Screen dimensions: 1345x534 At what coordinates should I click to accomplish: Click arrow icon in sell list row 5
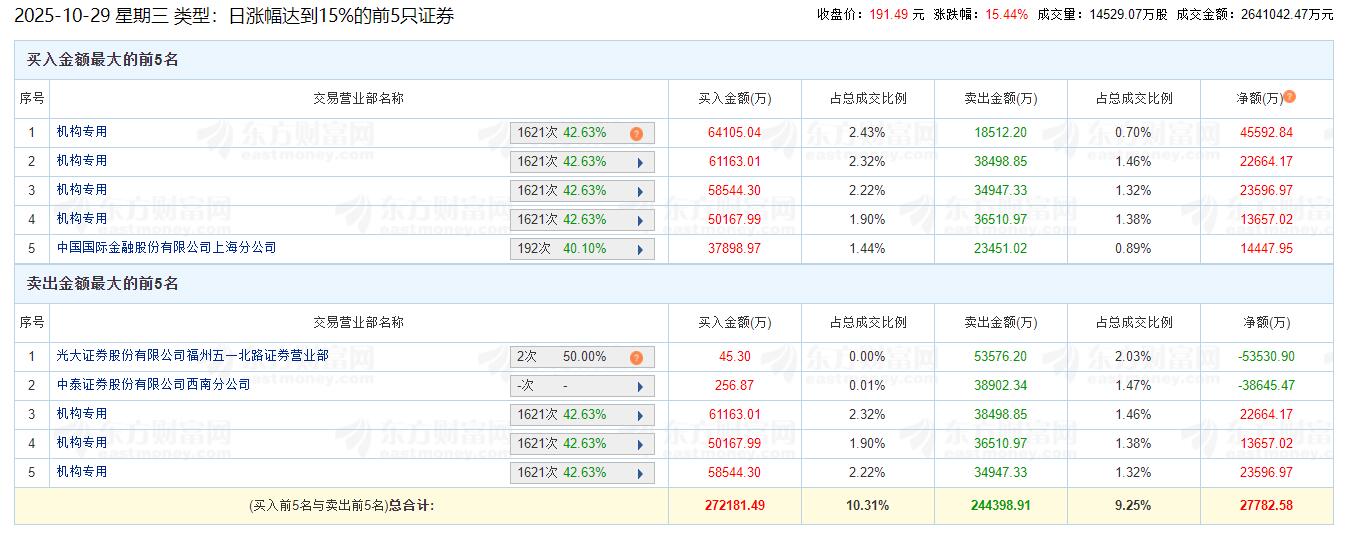(637, 473)
